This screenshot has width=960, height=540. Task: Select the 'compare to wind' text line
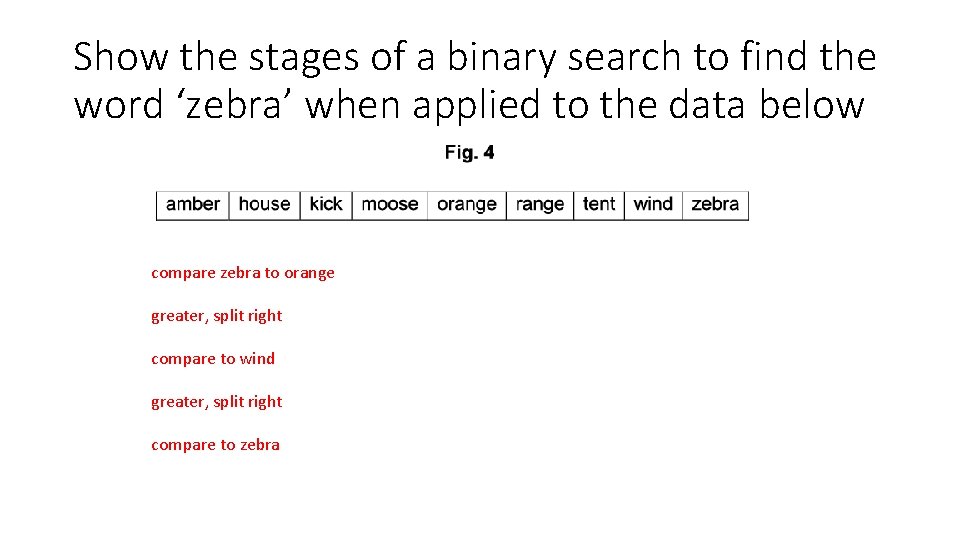tap(212, 359)
